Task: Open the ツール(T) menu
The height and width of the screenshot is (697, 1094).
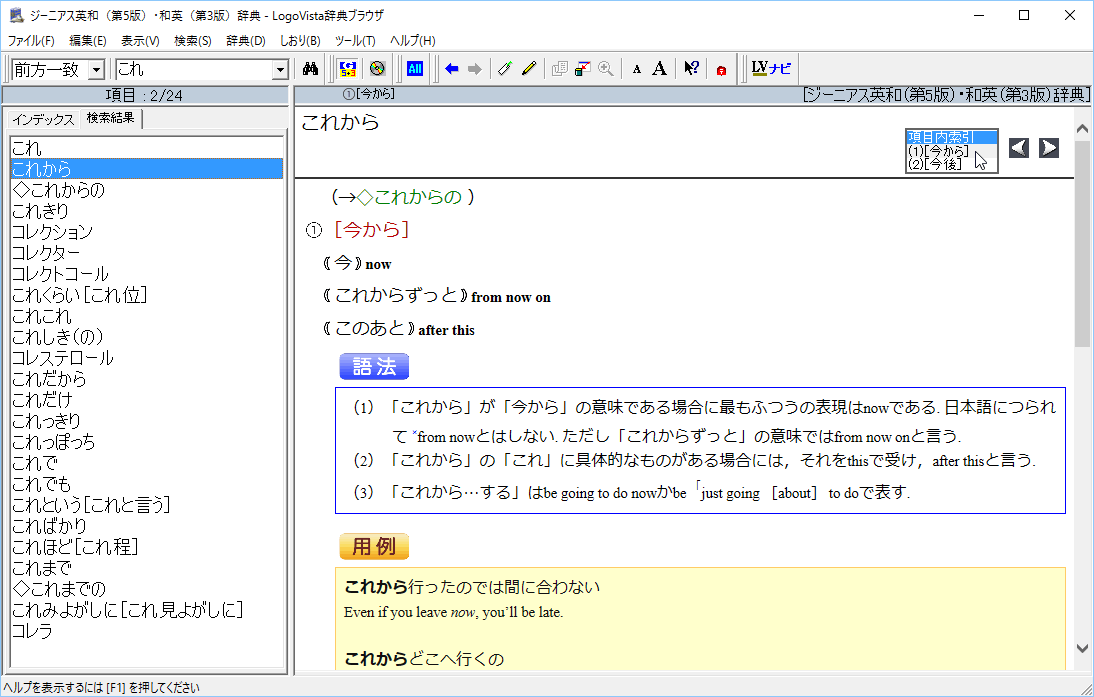Action: [x=354, y=41]
